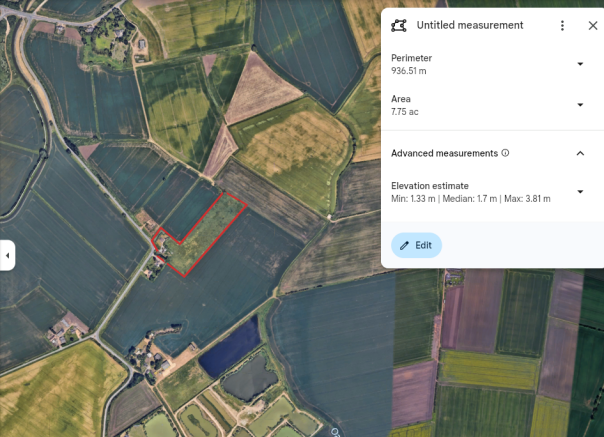Click the dark blue pond on the map
The height and width of the screenshot is (437, 604).
tap(230, 350)
